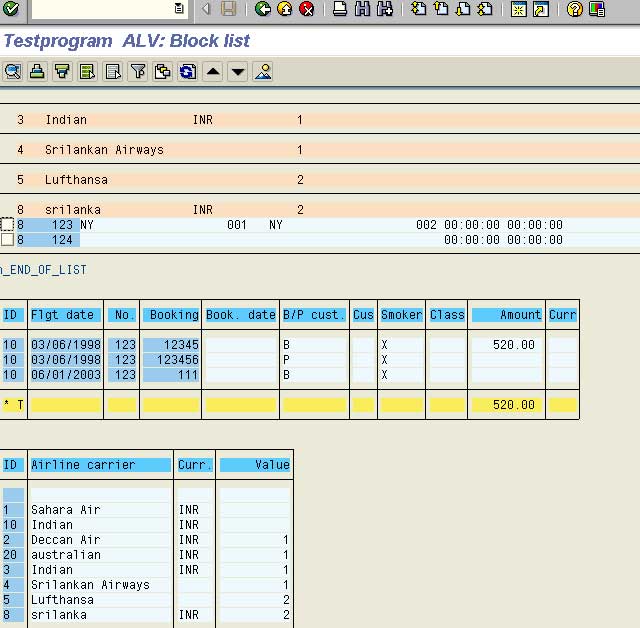
Task: Click the green Back arrow icon
Action: [x=262, y=9]
